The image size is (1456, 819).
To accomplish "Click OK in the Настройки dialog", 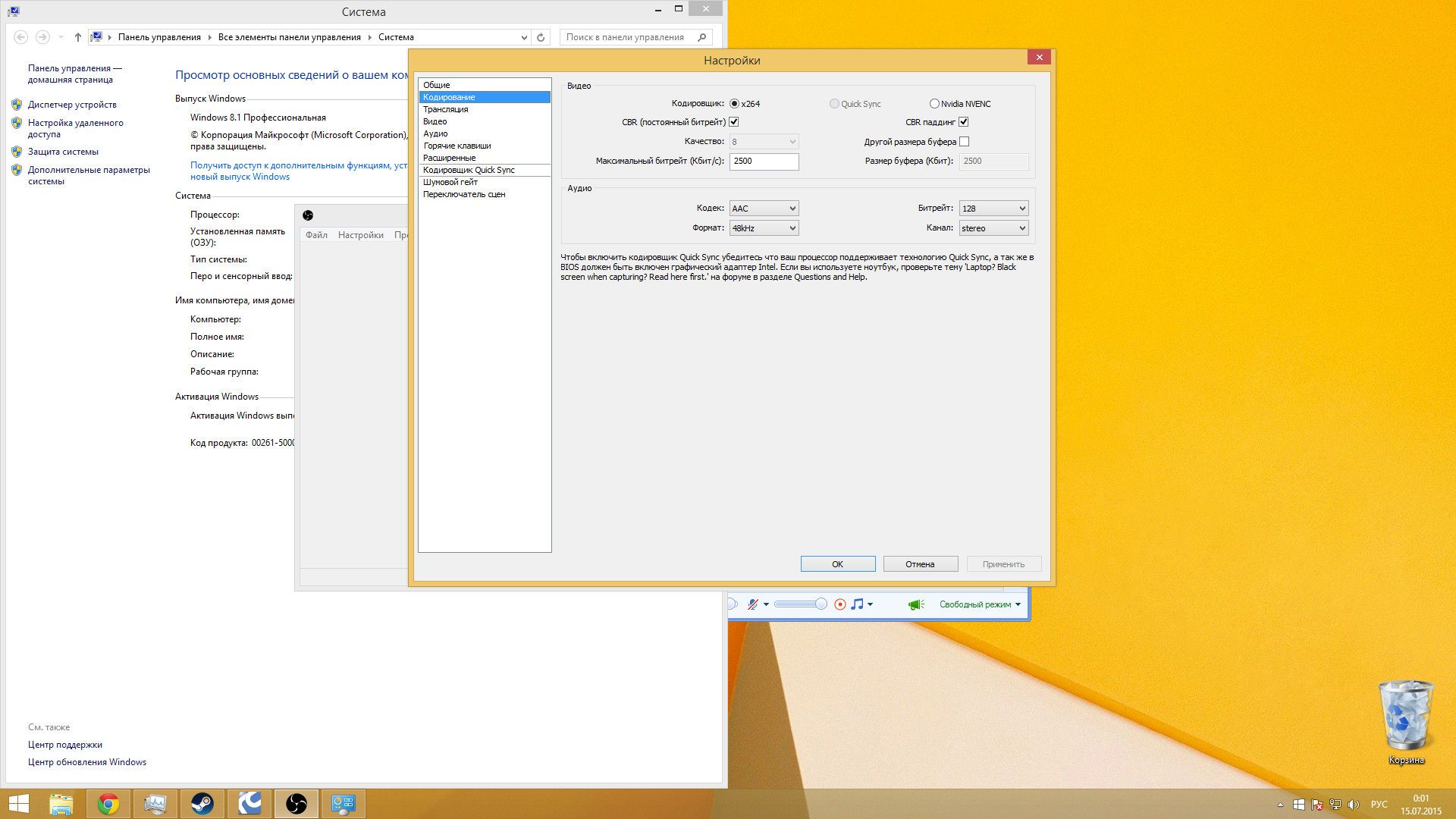I will (838, 564).
